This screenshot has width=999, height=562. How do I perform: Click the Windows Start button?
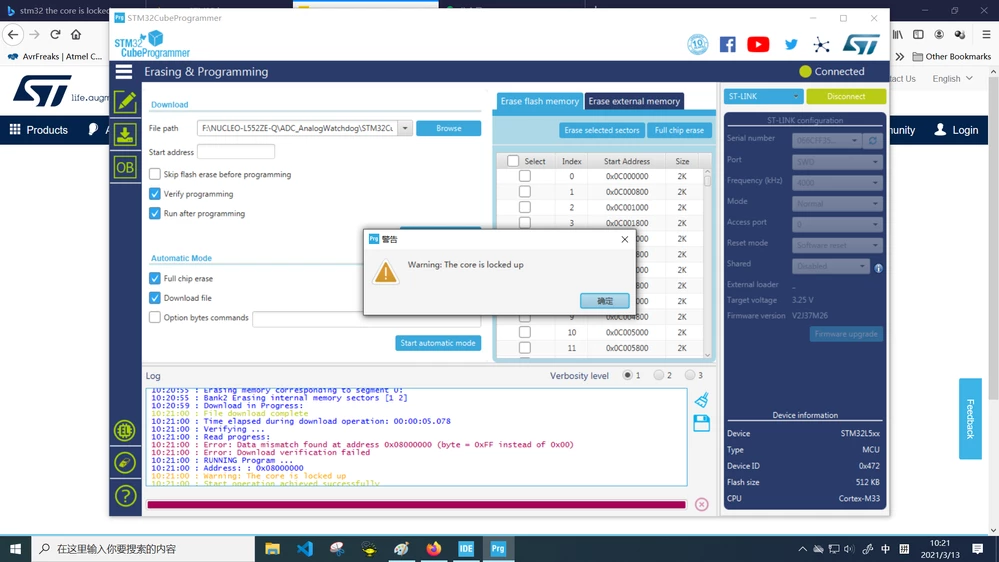pyautogui.click(x=15, y=549)
